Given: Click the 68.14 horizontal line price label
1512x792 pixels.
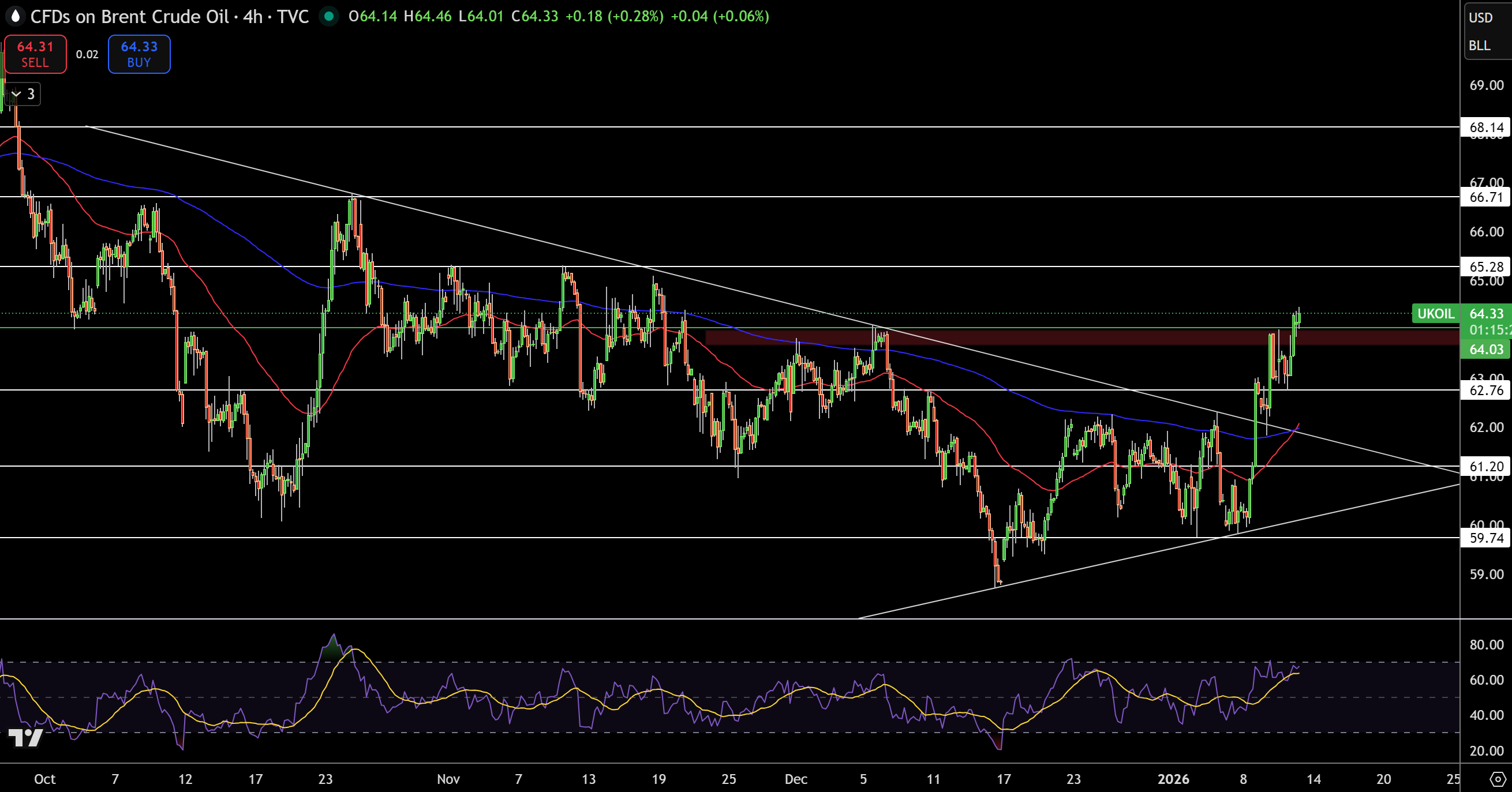Looking at the screenshot, I should point(1485,127).
